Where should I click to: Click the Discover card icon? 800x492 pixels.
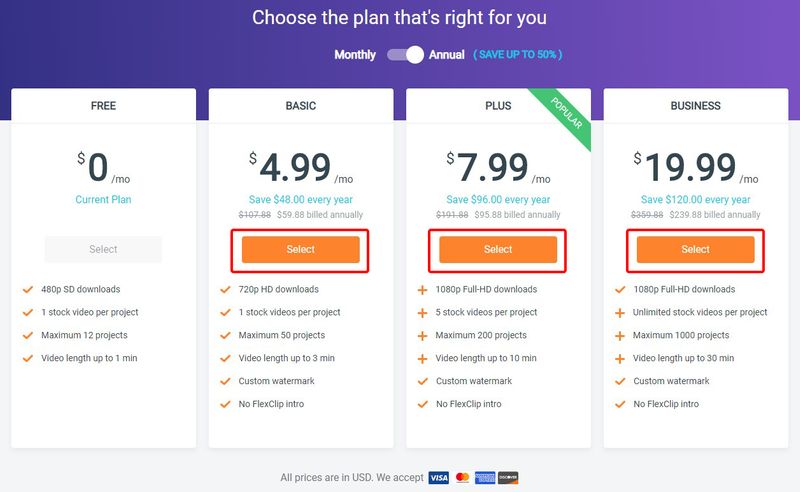[x=508, y=478]
